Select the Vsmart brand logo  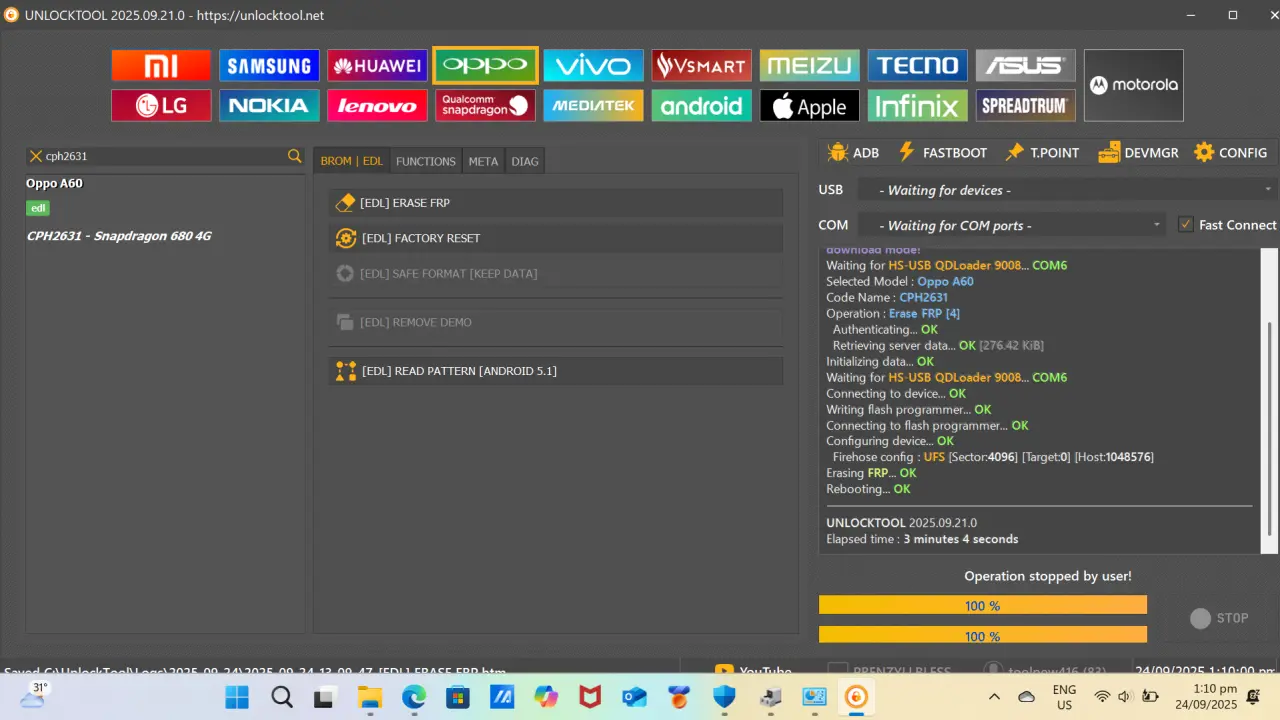tap(701, 66)
